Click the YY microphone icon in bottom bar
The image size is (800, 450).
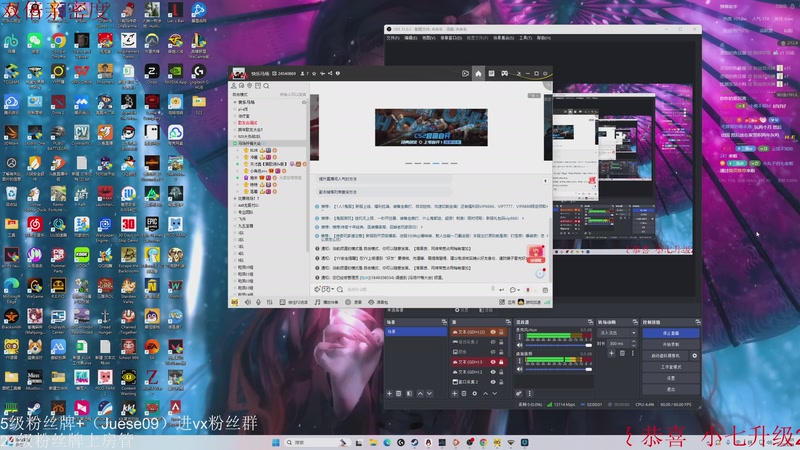[259, 302]
